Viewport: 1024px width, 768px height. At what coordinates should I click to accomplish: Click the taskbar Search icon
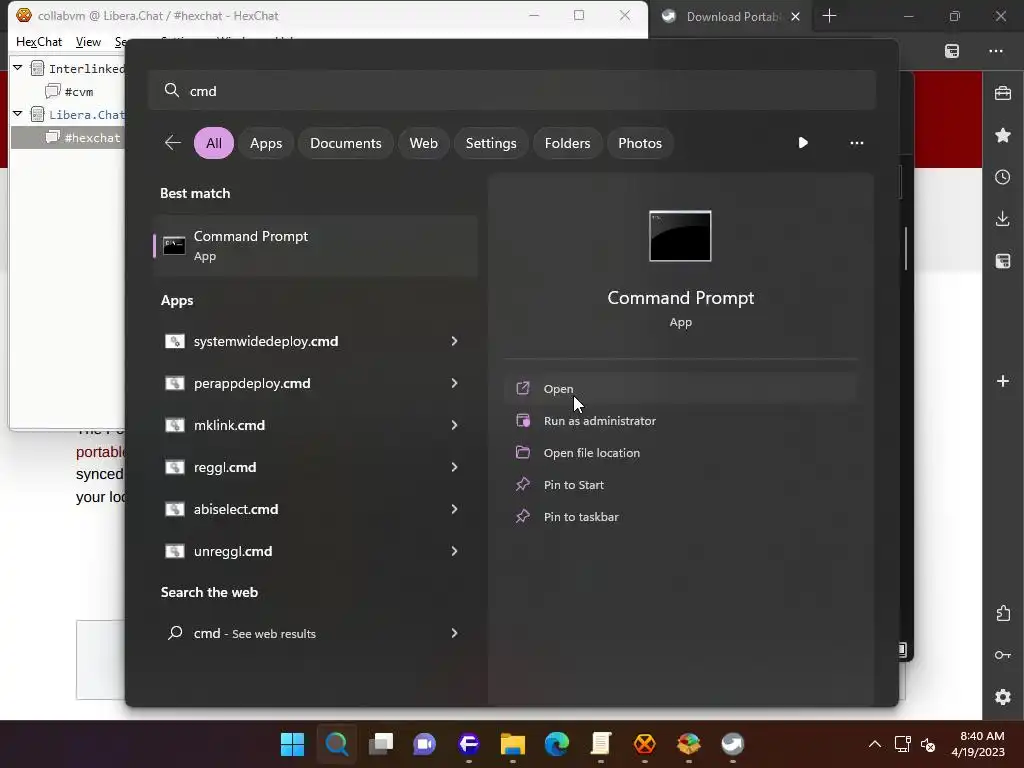[336, 744]
